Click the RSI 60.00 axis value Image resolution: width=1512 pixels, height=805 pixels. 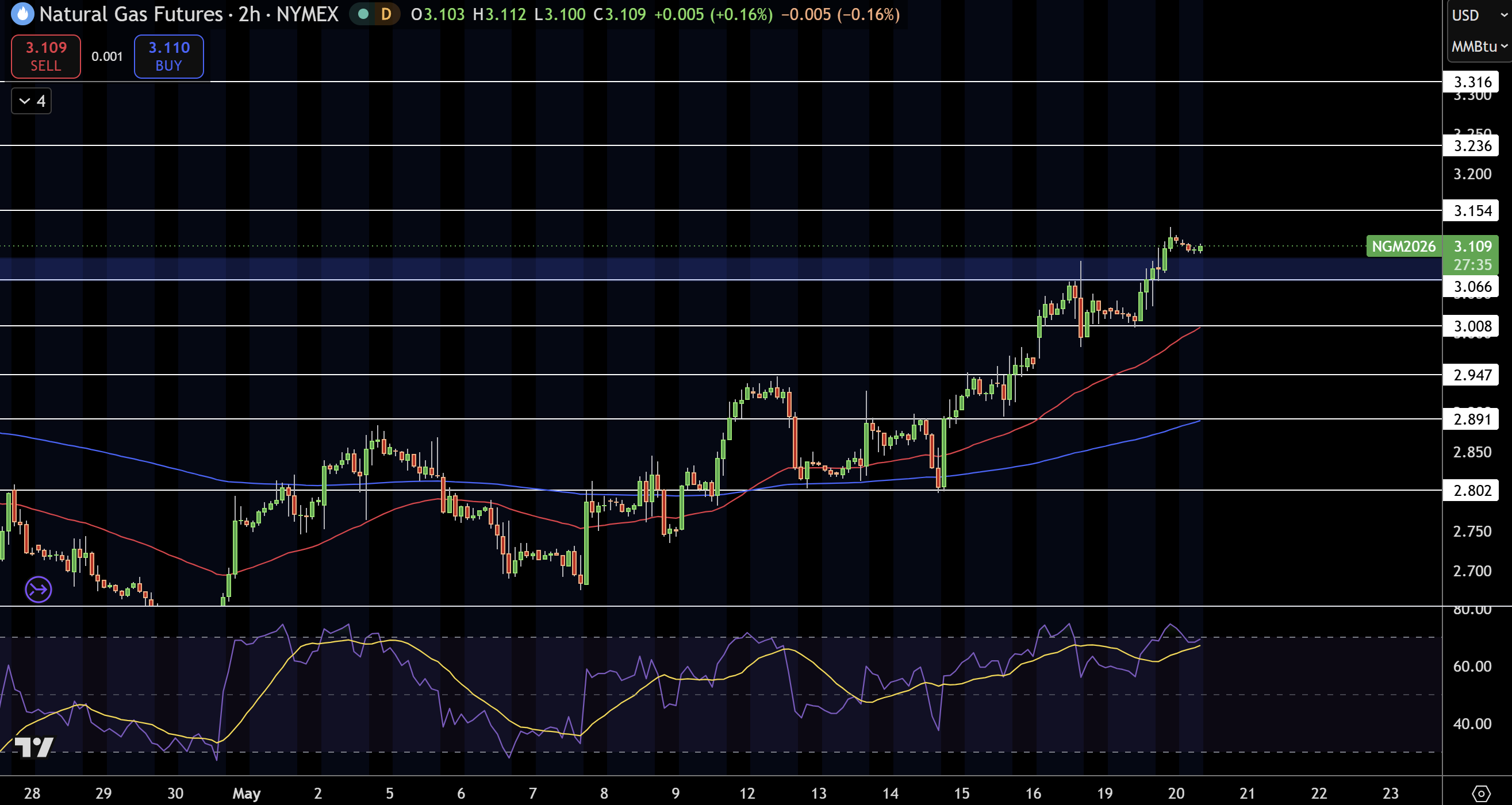point(1472,667)
